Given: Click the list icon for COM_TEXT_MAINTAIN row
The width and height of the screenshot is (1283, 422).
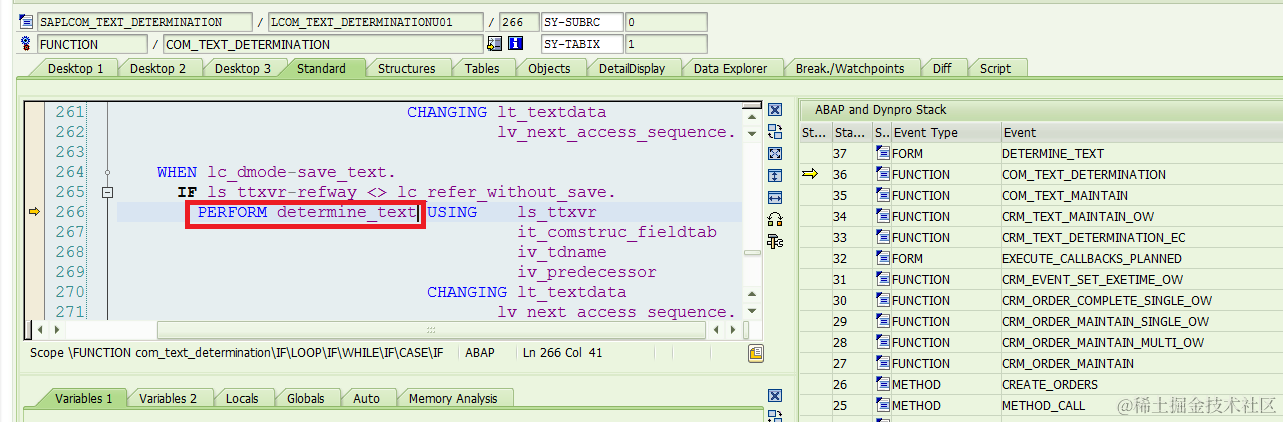Looking at the screenshot, I should coord(882,195).
